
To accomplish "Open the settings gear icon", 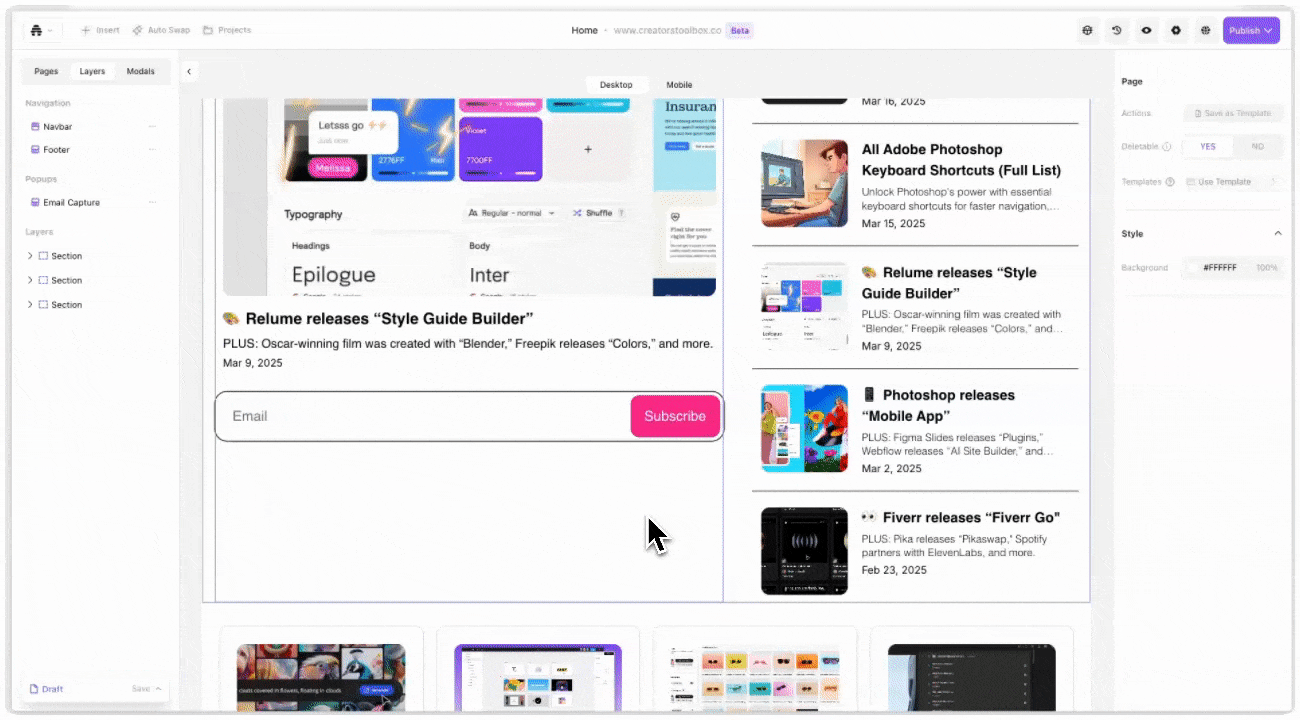I will tap(1176, 31).
